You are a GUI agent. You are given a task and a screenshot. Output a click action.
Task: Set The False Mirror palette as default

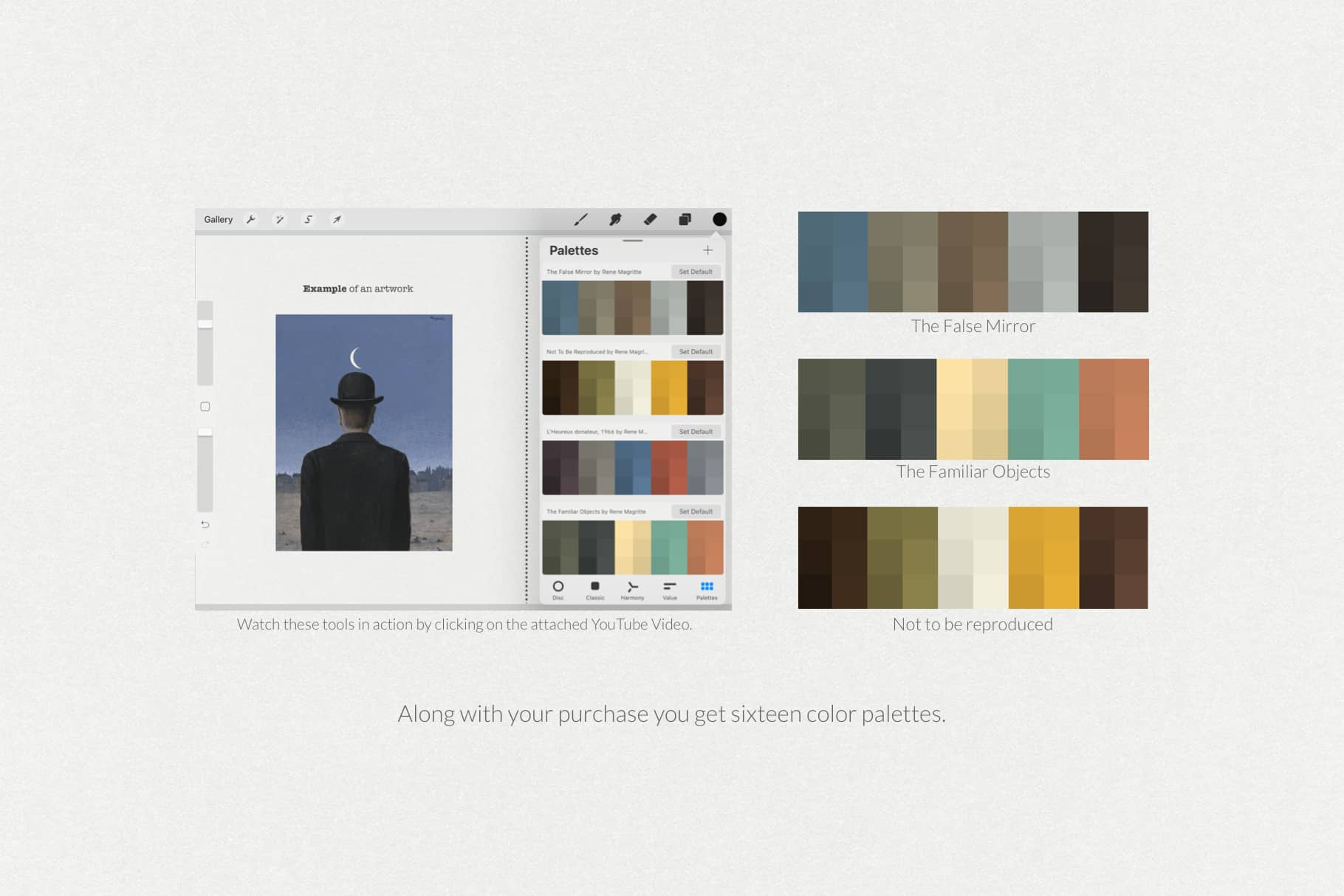(695, 272)
